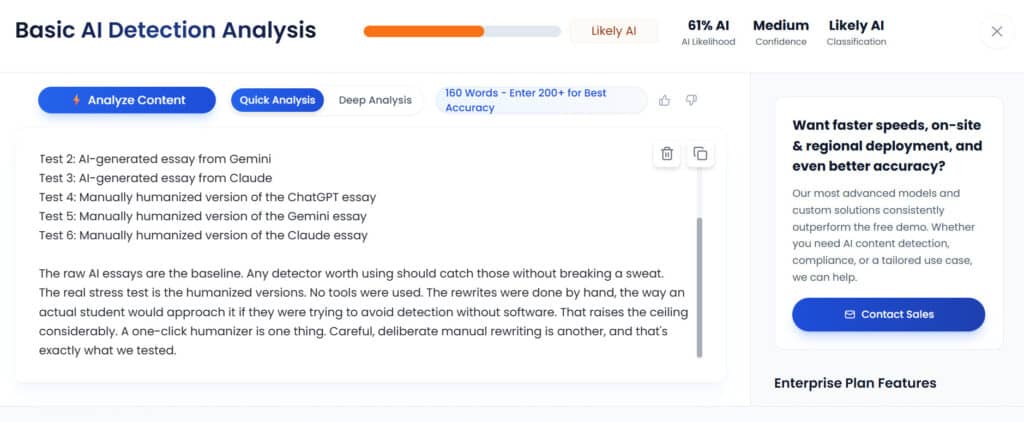Switch to Deep Analysis mode
This screenshot has height=422, width=1024.
coord(375,100)
